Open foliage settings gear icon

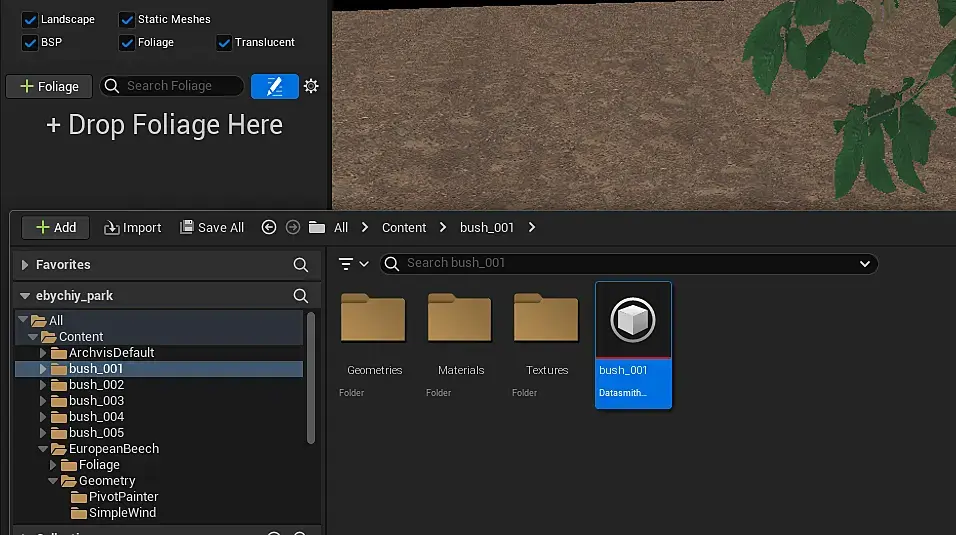pos(311,86)
